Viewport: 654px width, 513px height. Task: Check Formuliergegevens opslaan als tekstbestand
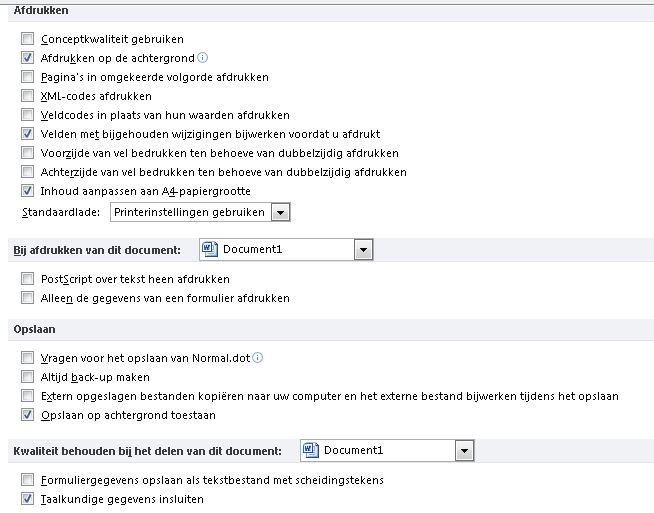28,480
